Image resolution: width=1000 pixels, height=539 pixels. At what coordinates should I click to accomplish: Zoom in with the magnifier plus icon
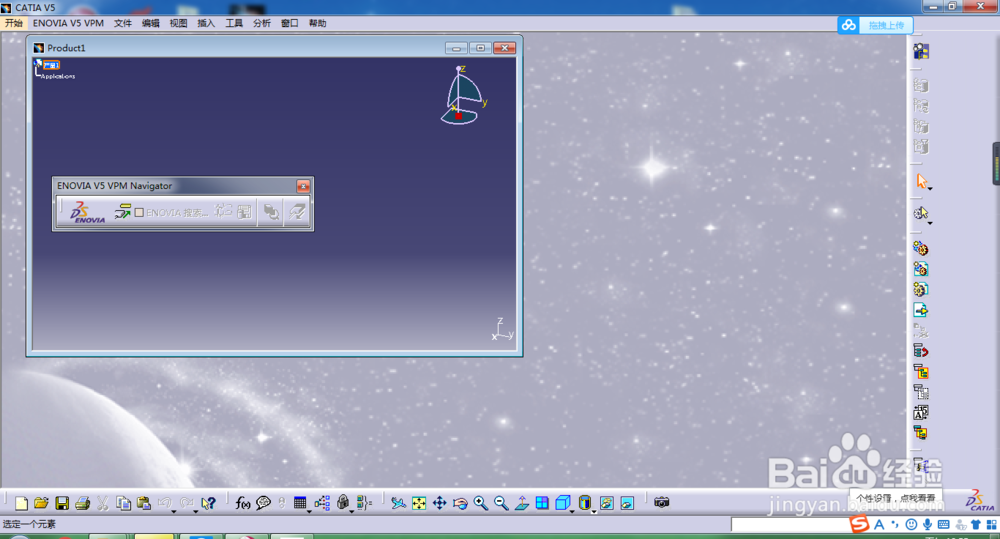tap(480, 503)
